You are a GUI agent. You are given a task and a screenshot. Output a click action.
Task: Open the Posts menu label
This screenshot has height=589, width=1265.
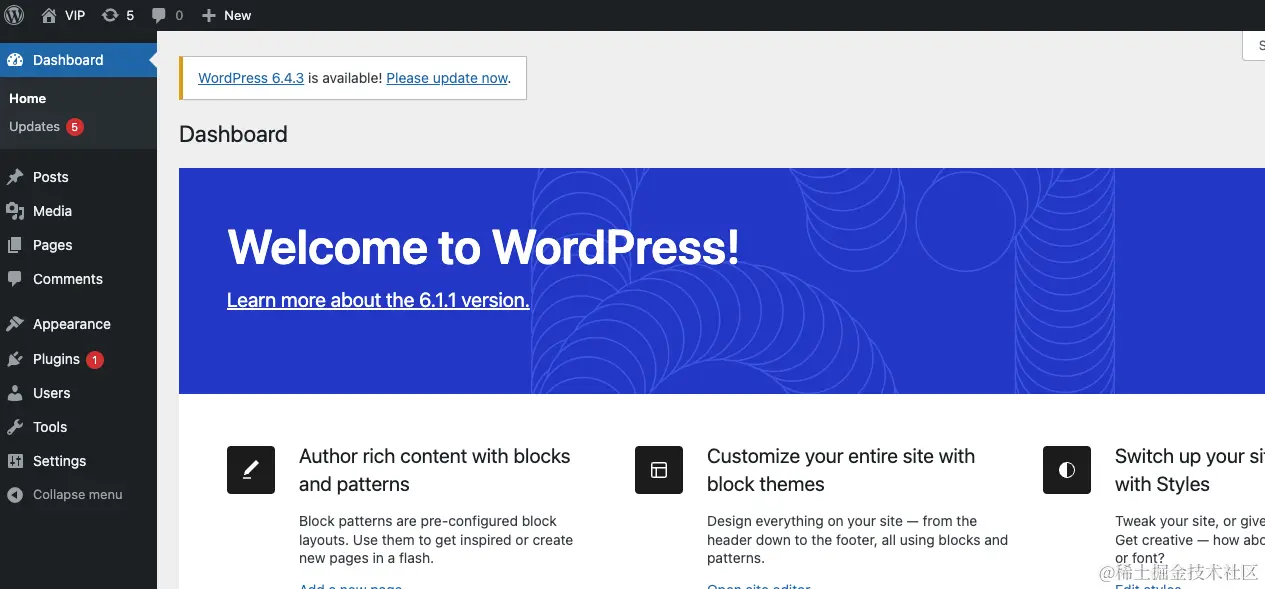point(51,177)
